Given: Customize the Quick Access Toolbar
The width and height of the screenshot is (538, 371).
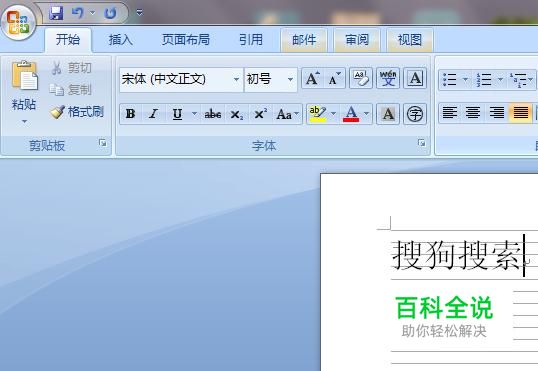Looking at the screenshot, I should (139, 13).
